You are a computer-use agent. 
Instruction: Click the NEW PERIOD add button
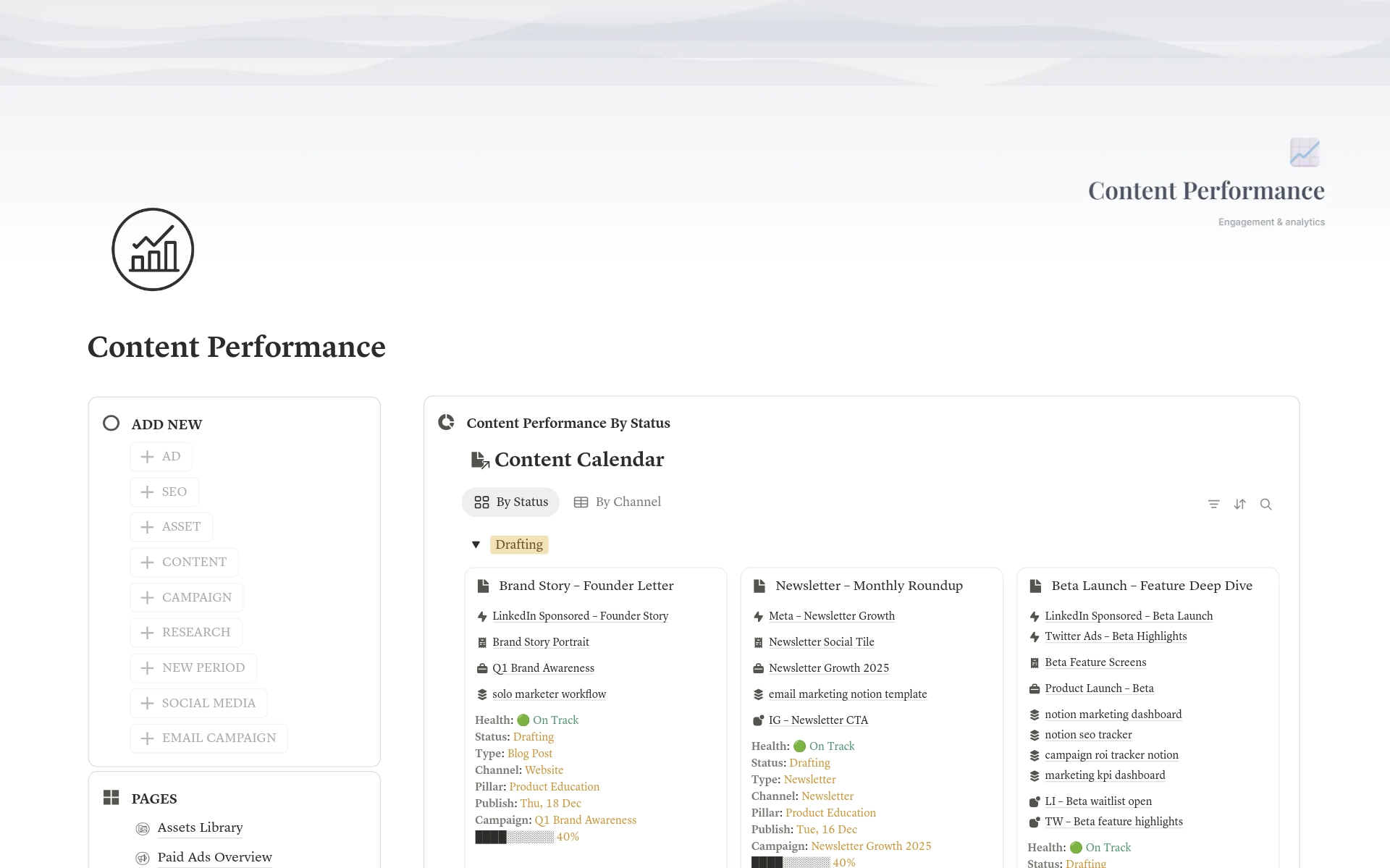pos(193,668)
